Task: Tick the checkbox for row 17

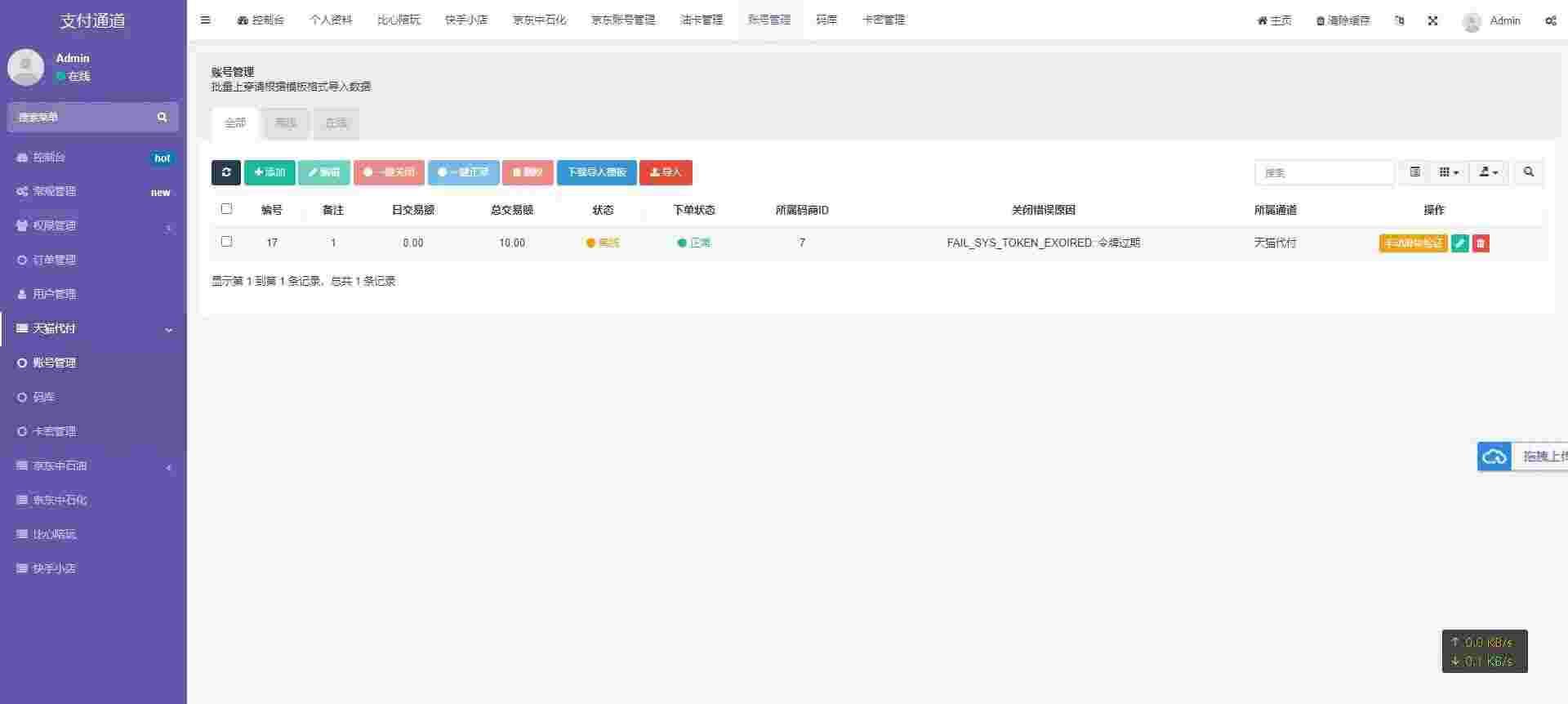Action: pos(226,242)
